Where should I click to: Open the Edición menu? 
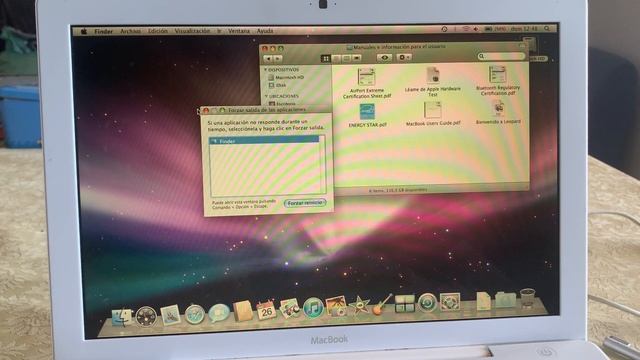click(158, 31)
